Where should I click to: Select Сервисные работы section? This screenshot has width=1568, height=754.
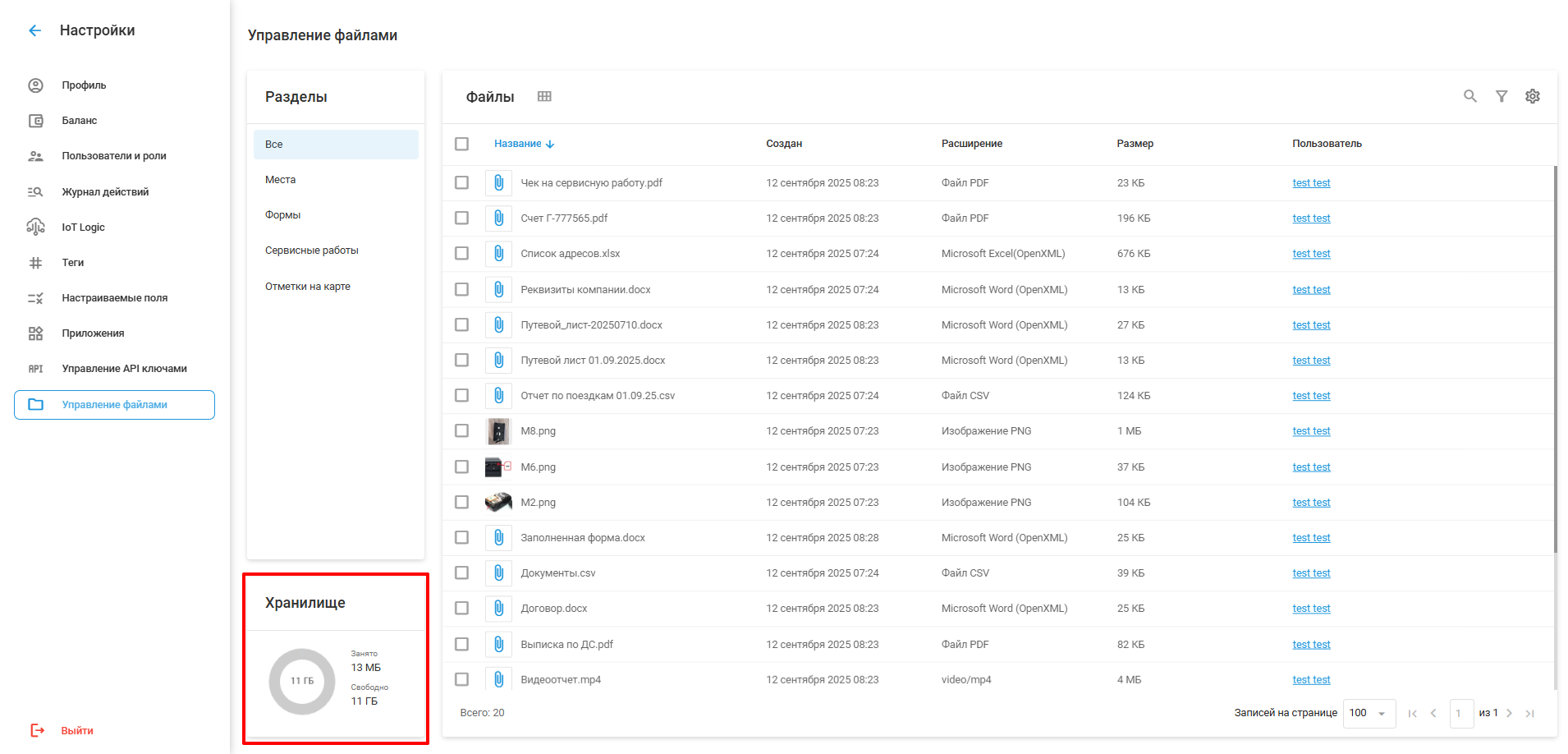[312, 251]
